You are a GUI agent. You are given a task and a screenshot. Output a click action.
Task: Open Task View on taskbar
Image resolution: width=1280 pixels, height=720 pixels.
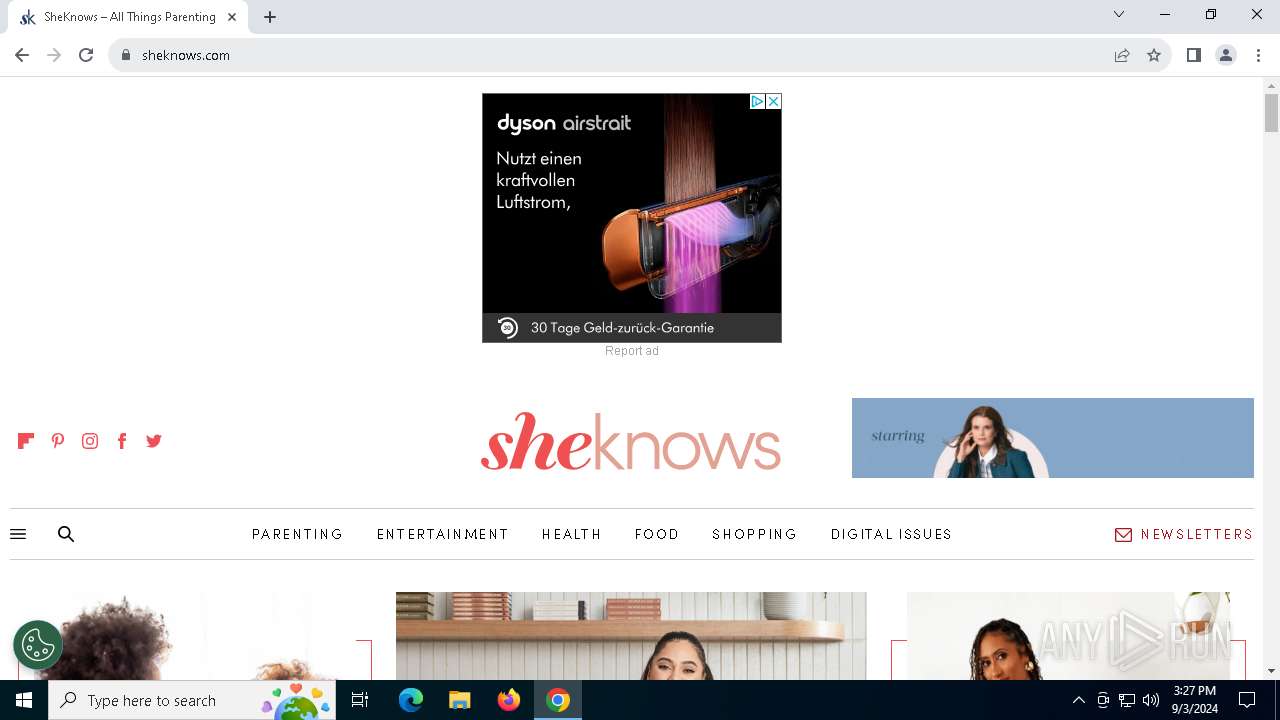(x=360, y=700)
